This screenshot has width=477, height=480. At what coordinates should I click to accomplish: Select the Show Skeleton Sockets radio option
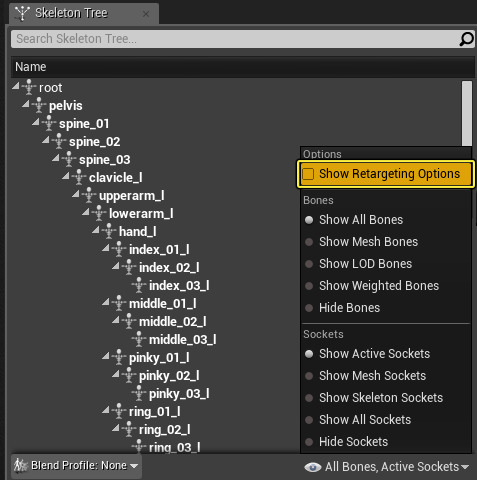coord(309,398)
